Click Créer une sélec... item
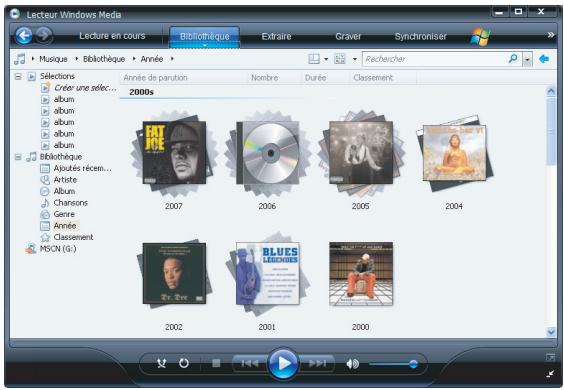This screenshot has height=390, width=564. [x=85, y=88]
